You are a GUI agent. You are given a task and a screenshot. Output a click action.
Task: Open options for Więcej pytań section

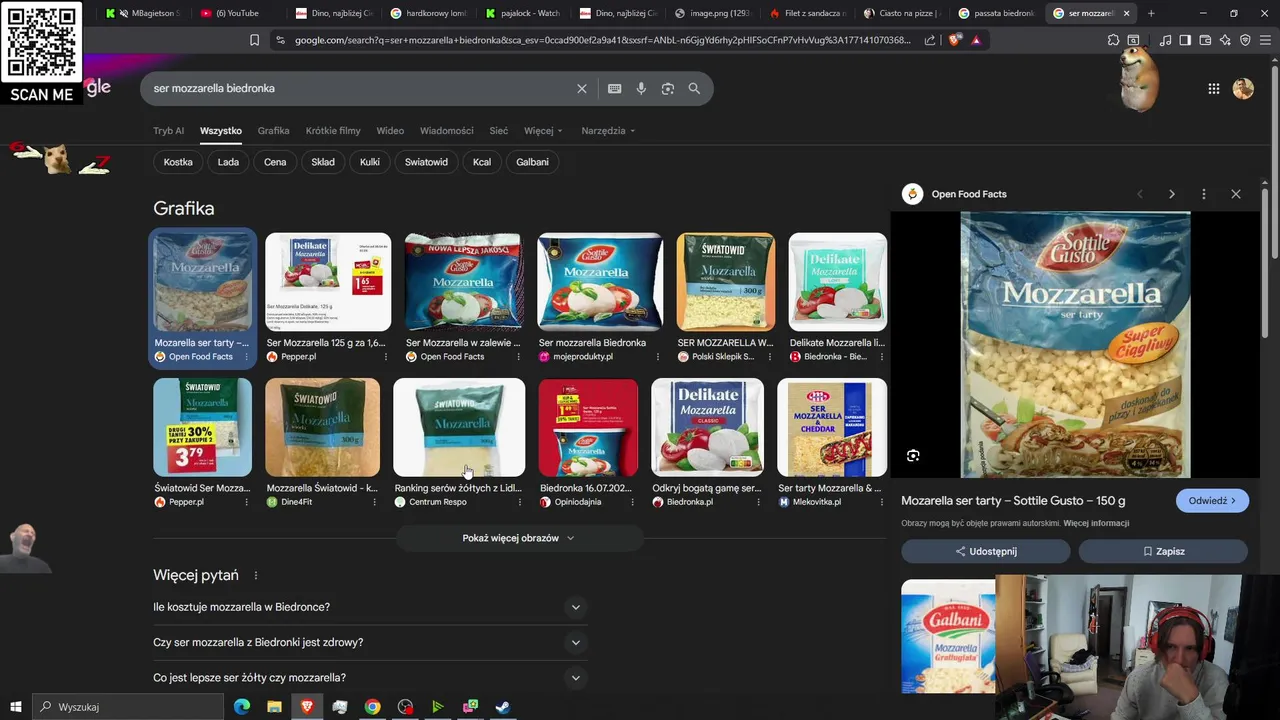256,575
